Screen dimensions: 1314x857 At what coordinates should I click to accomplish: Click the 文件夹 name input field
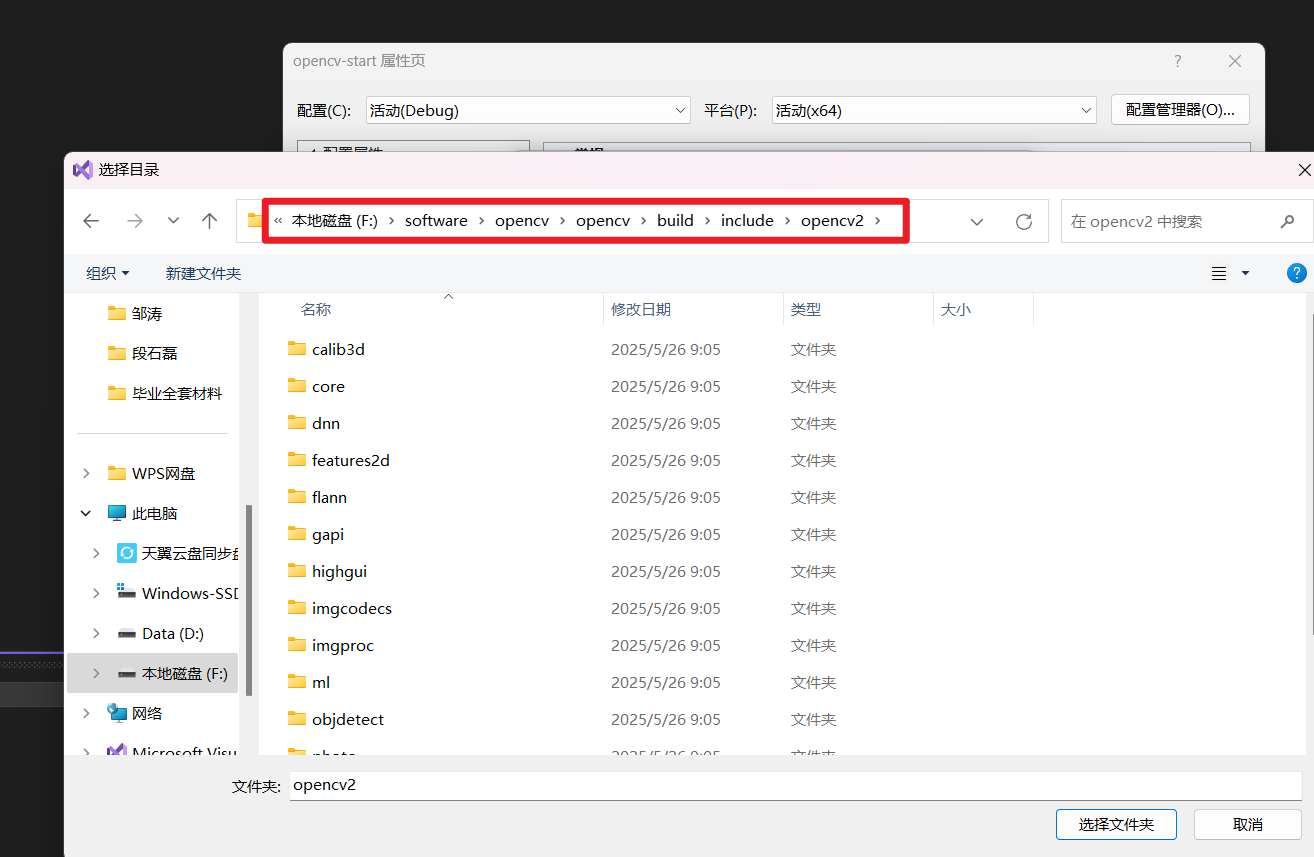pyautogui.click(x=795, y=786)
